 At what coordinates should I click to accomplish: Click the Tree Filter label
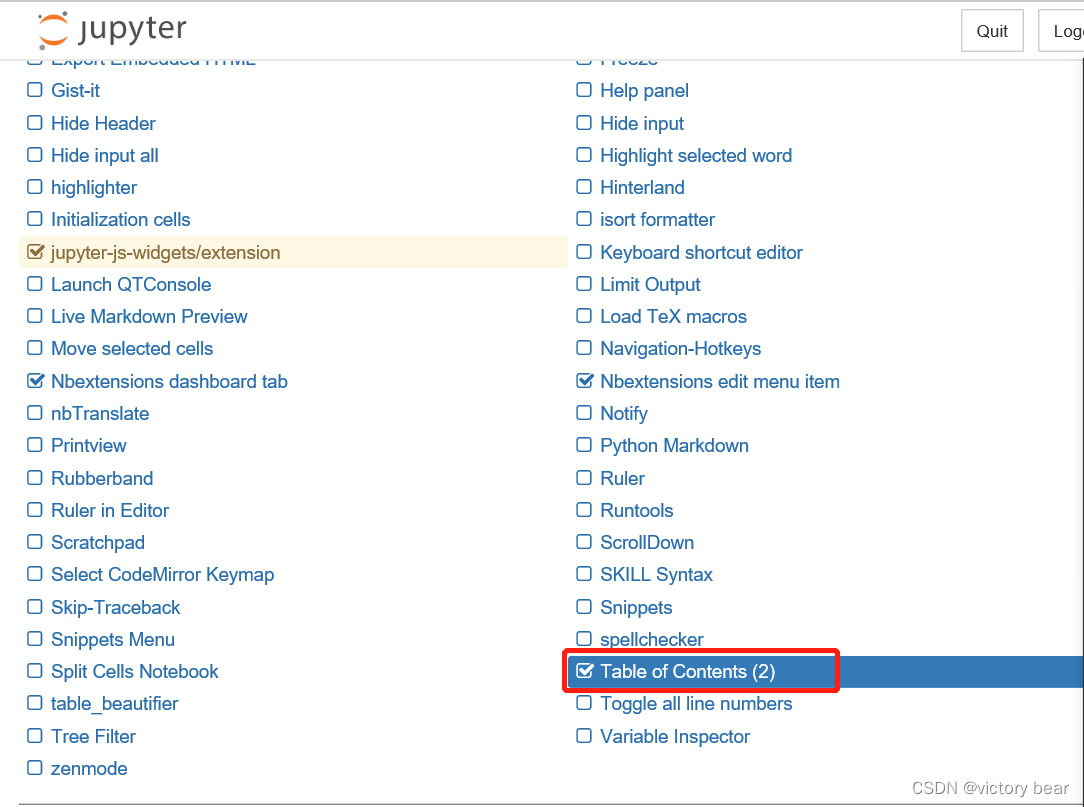(91, 736)
